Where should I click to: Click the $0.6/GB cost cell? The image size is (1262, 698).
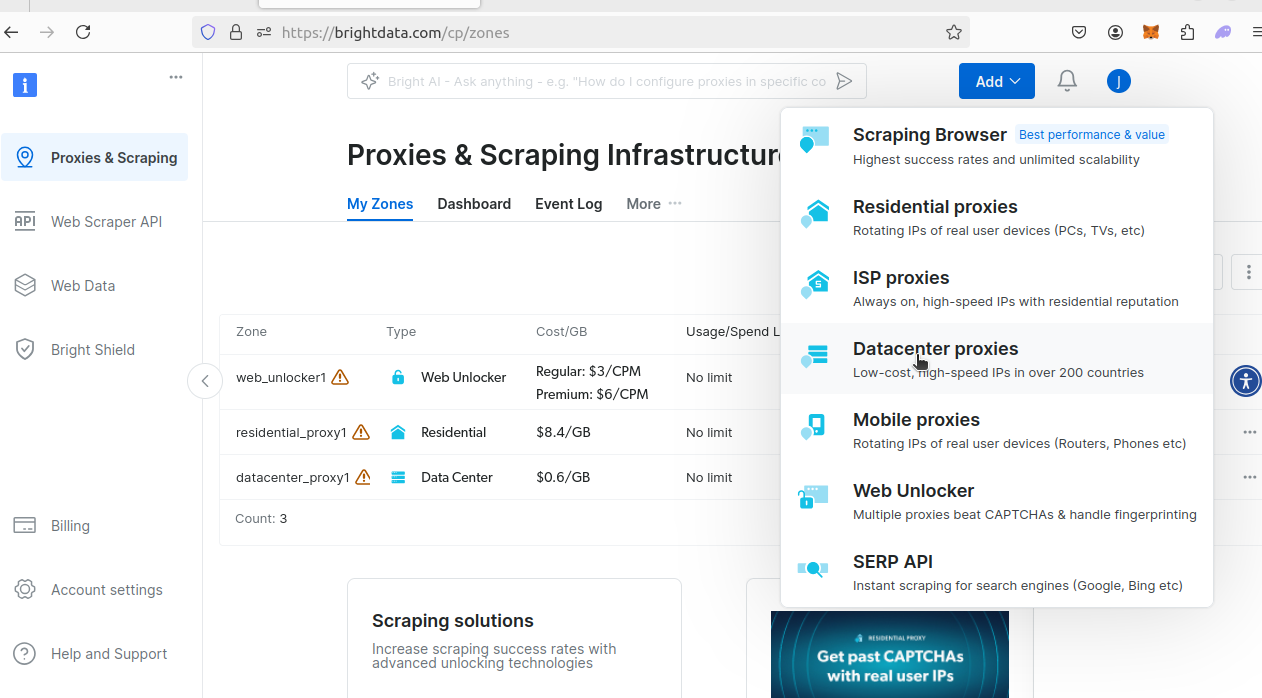tap(563, 477)
